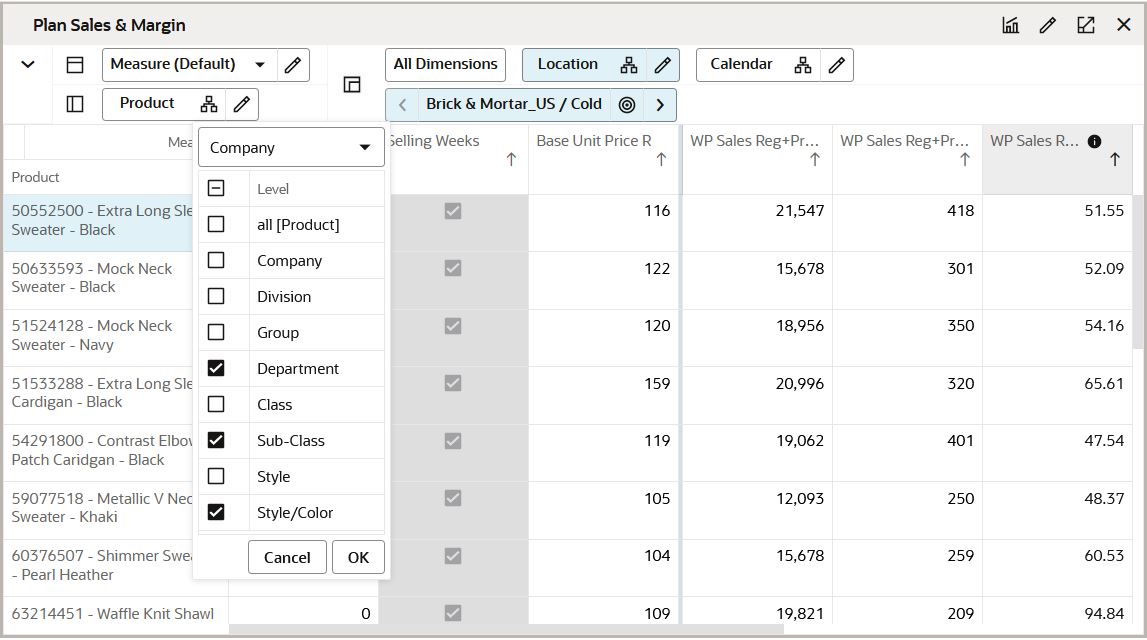Click the target icon in location slice
The height and width of the screenshot is (640, 1147).
[627, 105]
